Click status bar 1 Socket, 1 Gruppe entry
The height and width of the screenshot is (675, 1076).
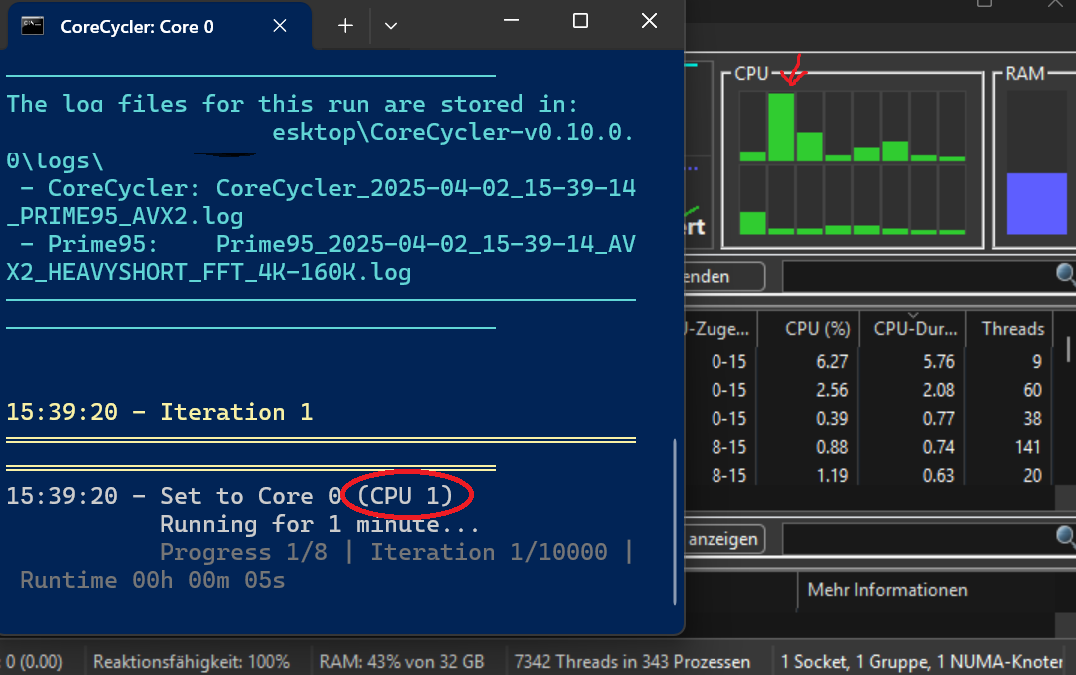click(922, 662)
